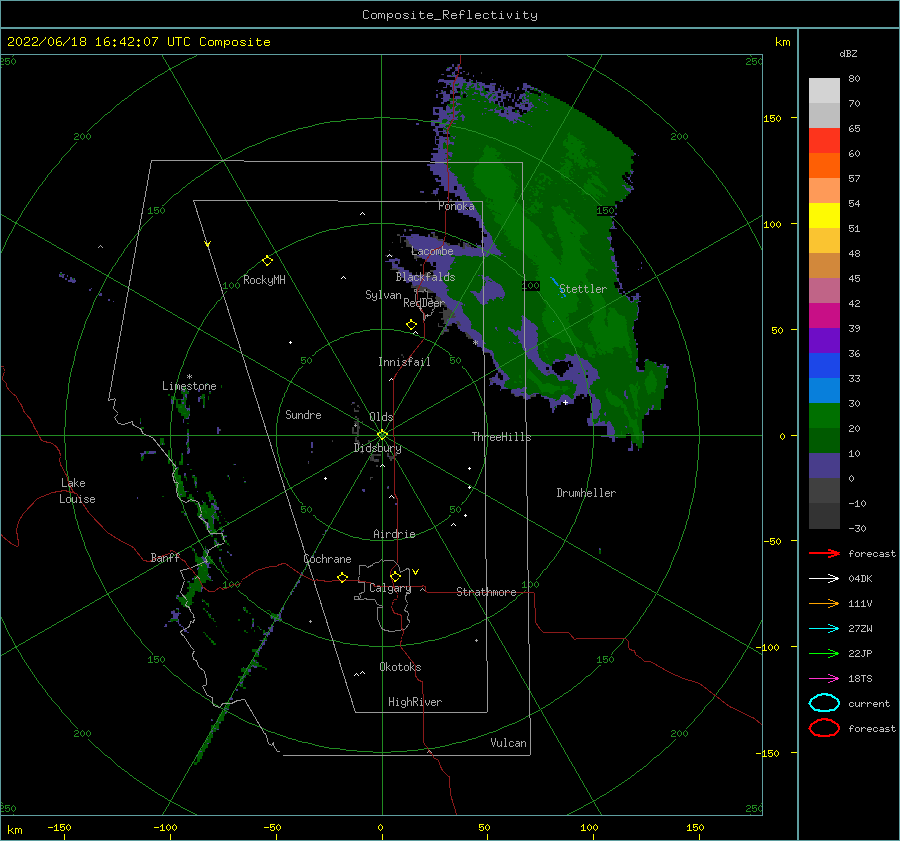Click the yellow diamond marker below RedDeer
This screenshot has width=900, height=841.
412,325
